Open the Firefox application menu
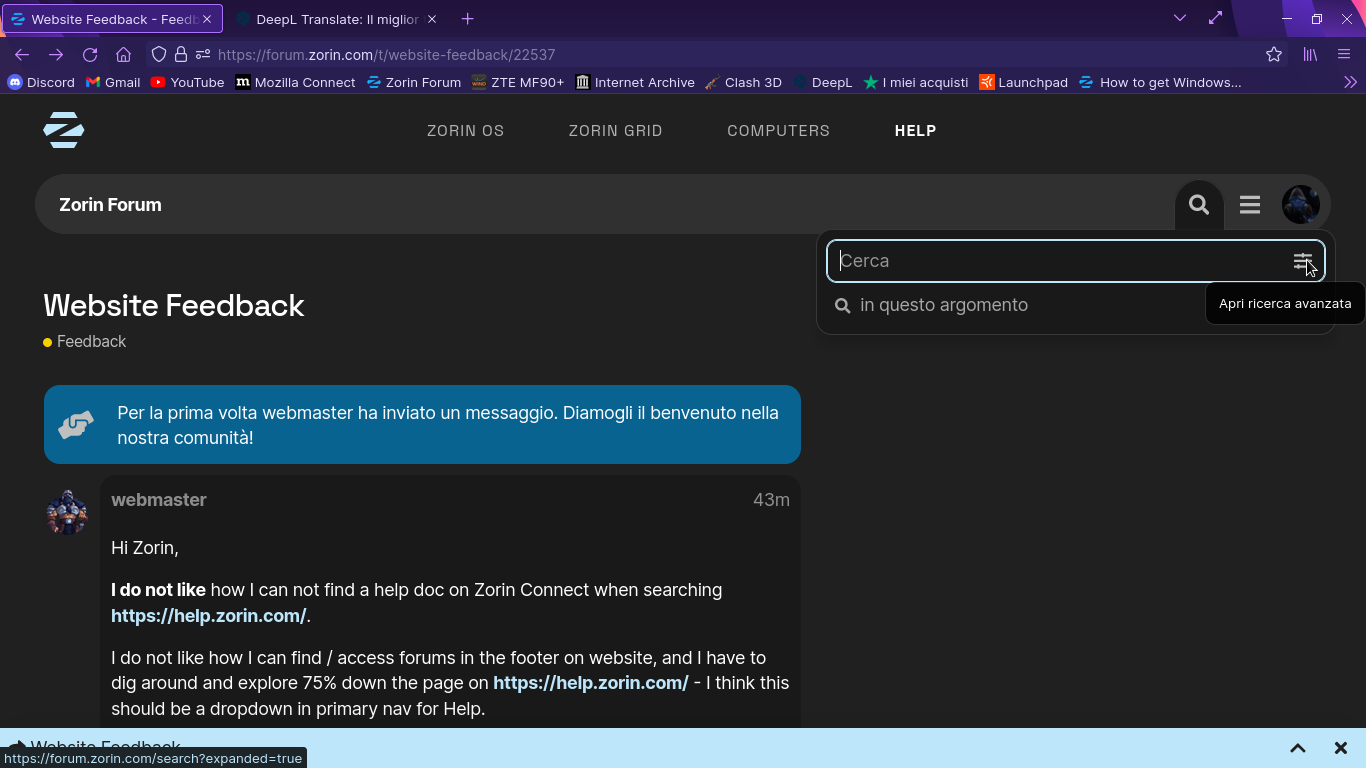The height and width of the screenshot is (768, 1366). pos(1344,55)
